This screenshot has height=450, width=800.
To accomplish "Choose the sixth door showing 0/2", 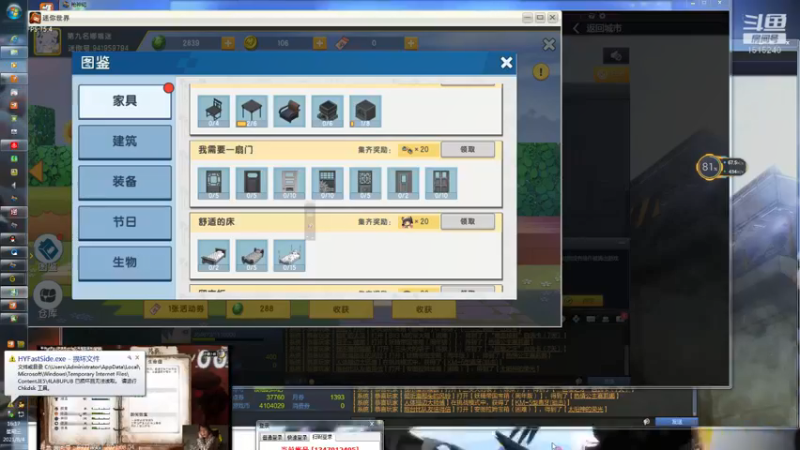I will [403, 183].
